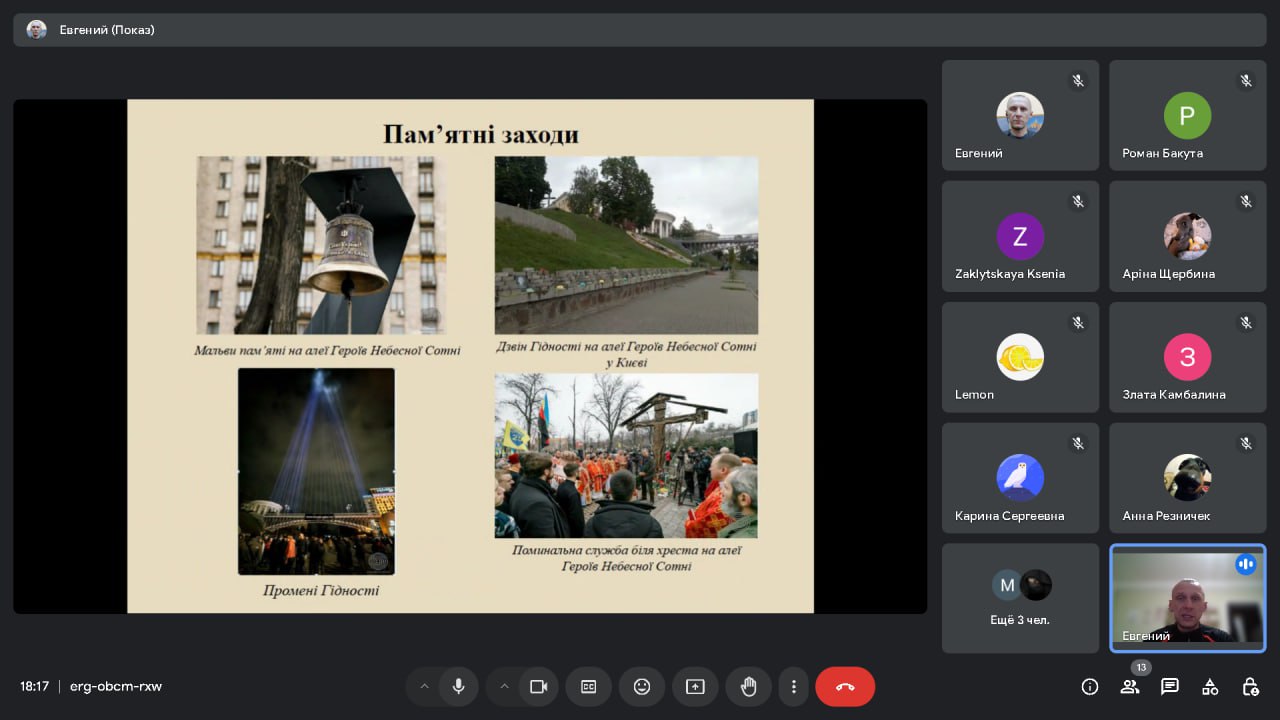
Task: Select the Злата Камбалина participant tile
Action: click(x=1187, y=357)
